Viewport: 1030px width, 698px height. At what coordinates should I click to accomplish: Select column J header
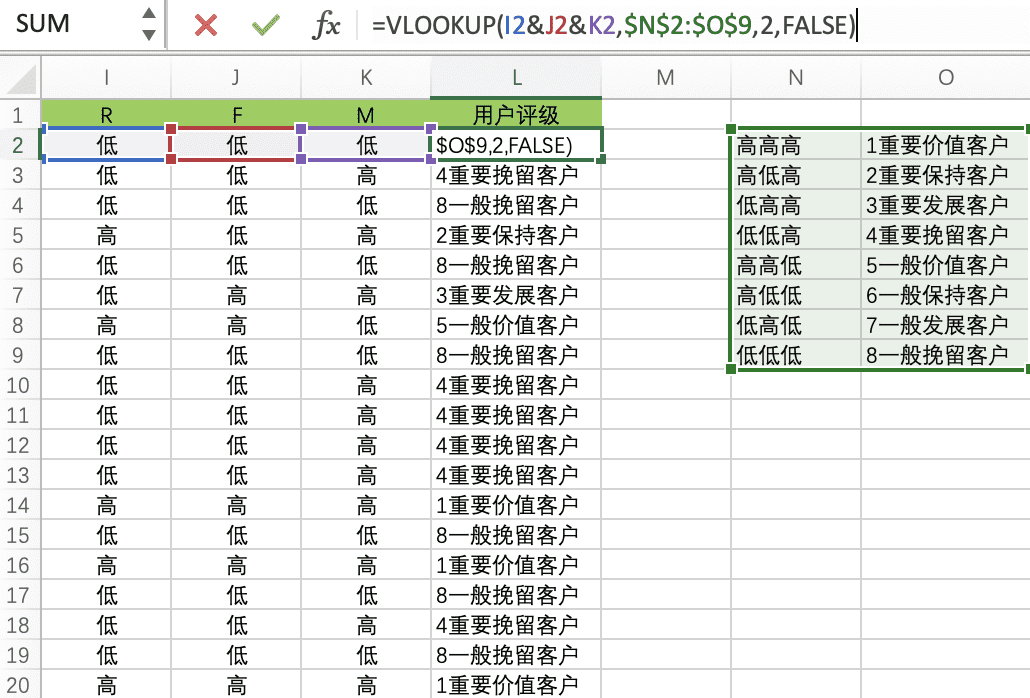pos(236,77)
